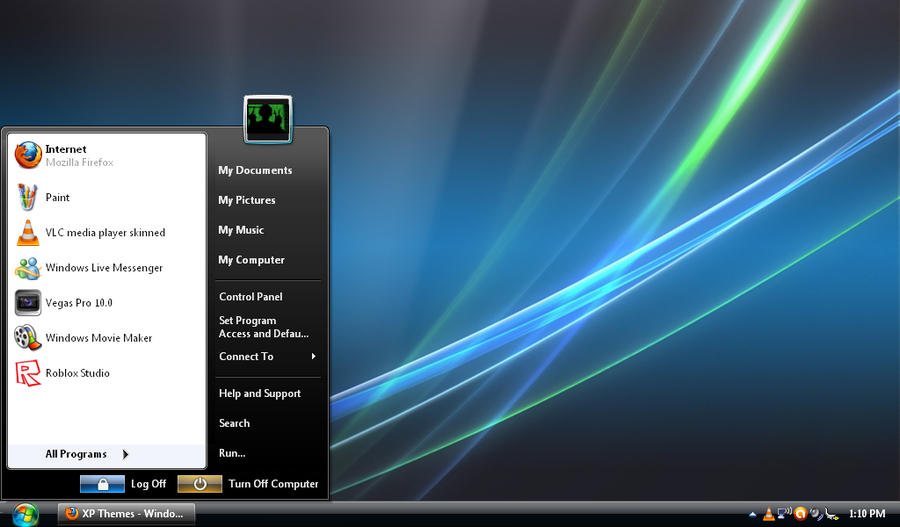Open the wireless network tray icon

[783, 513]
